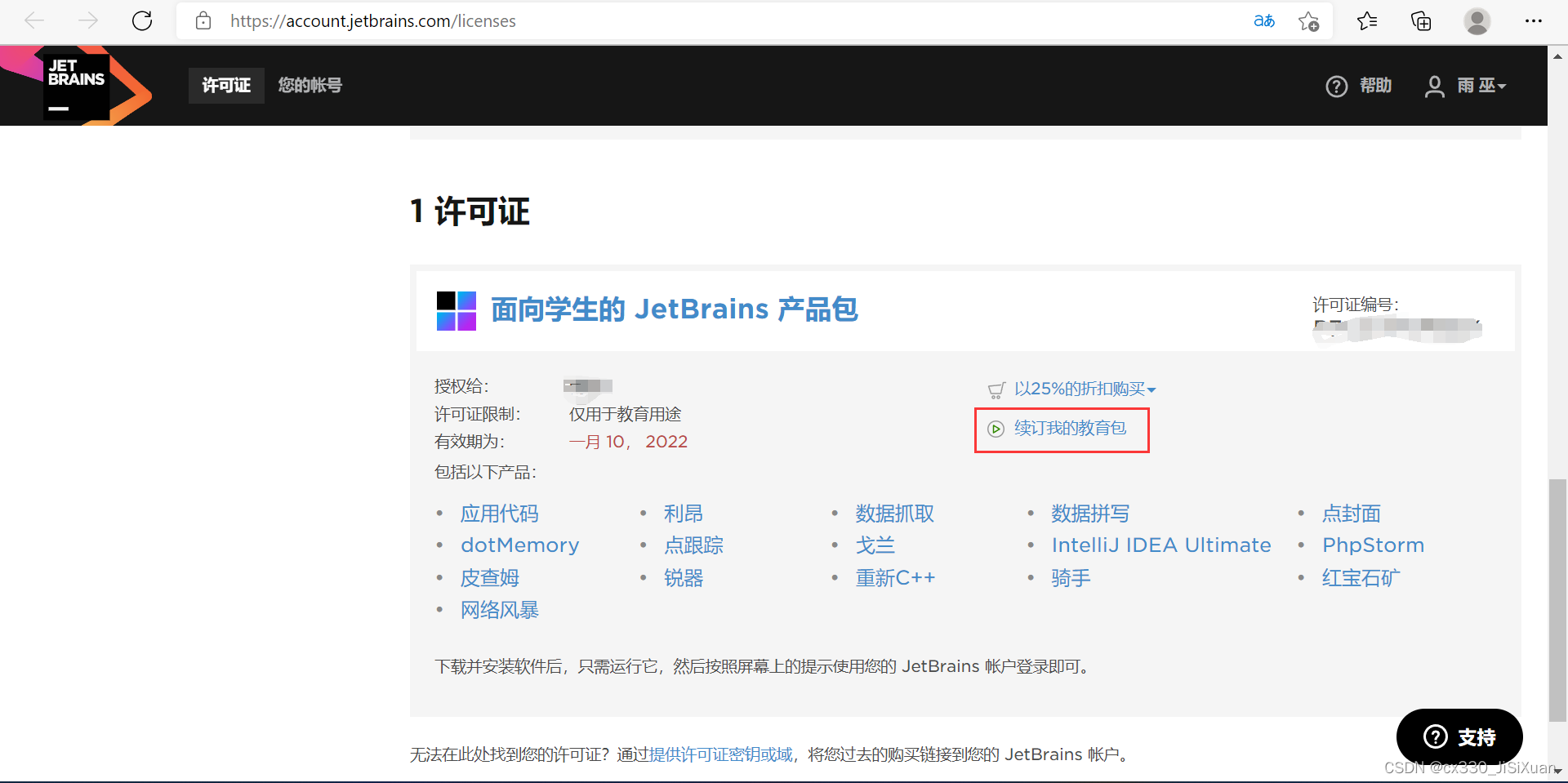The width and height of the screenshot is (1568, 783).
Task: Click the shopping cart icon
Action: 996,390
